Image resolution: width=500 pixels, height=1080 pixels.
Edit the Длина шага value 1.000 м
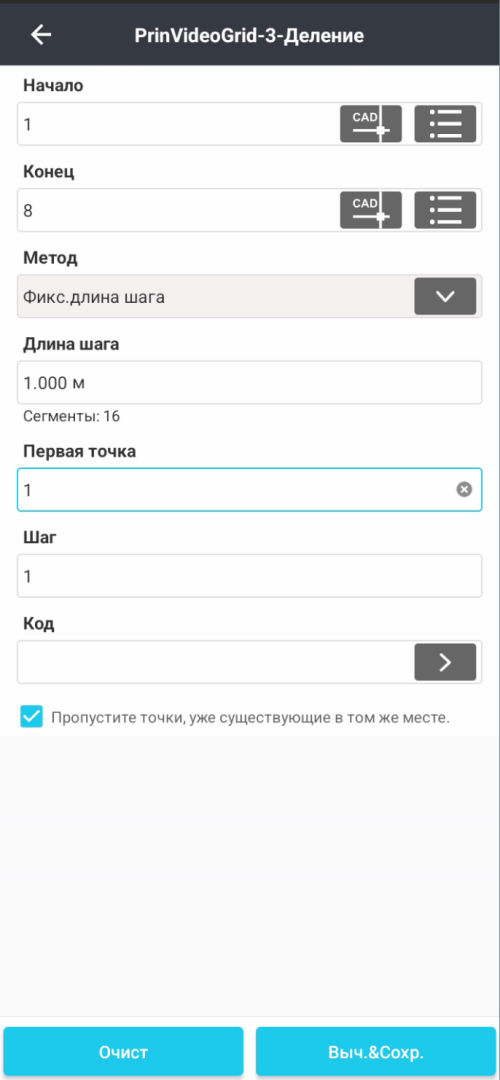click(x=249, y=382)
